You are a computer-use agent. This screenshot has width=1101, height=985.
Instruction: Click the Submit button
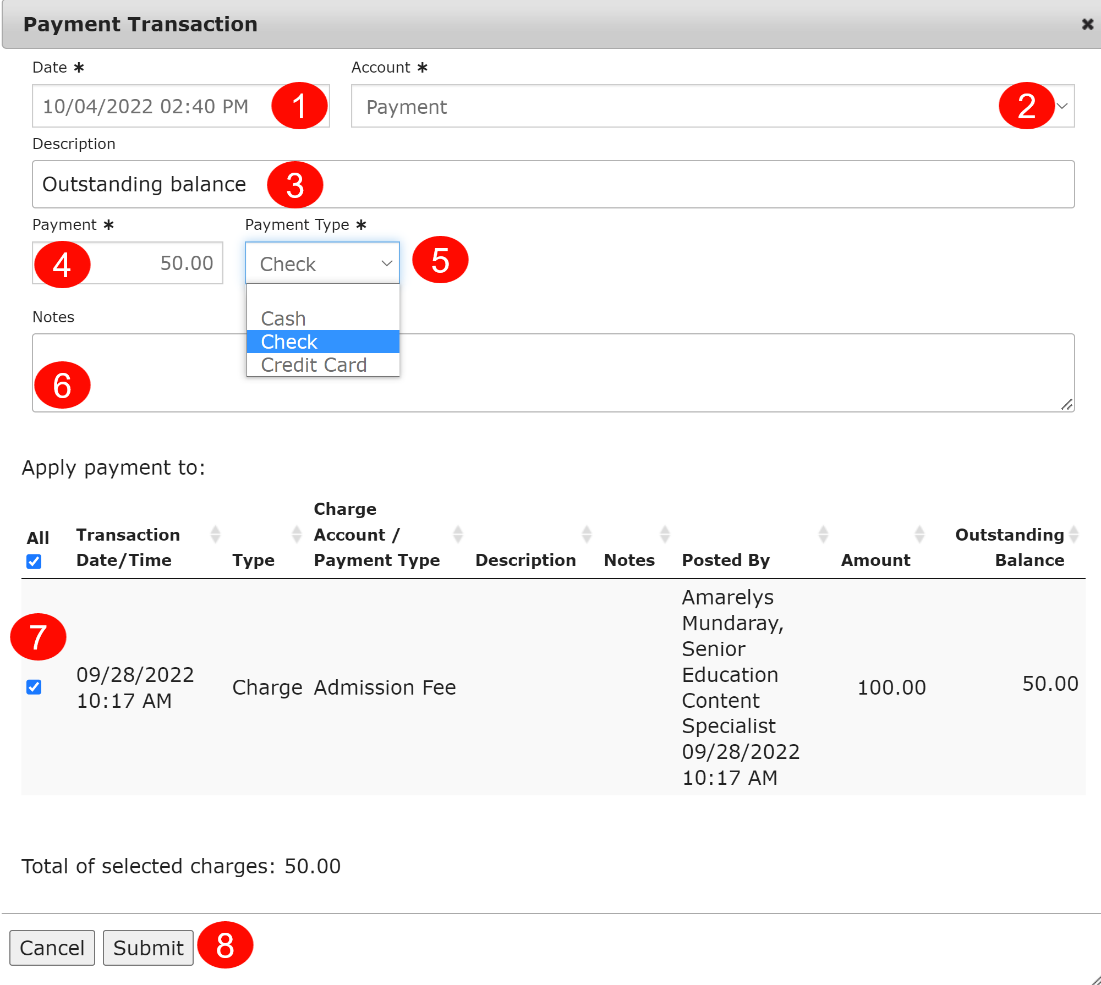pyautogui.click(x=148, y=948)
